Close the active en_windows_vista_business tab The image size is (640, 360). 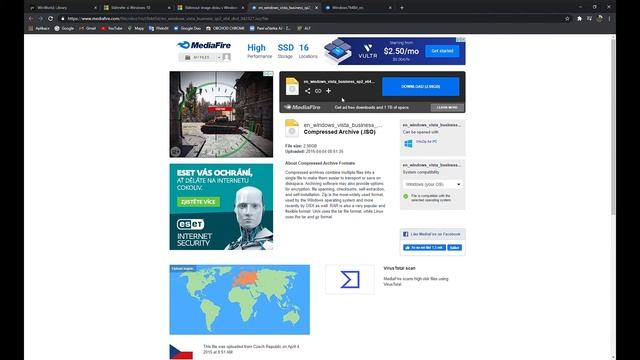[x=316, y=7]
